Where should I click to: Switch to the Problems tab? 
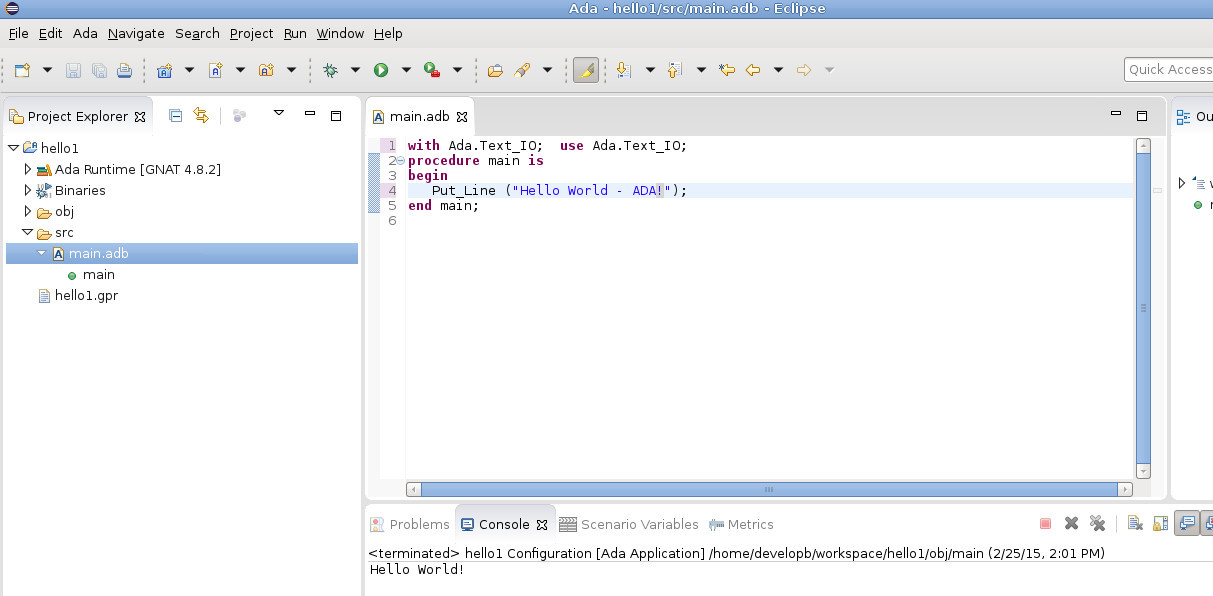(410, 524)
